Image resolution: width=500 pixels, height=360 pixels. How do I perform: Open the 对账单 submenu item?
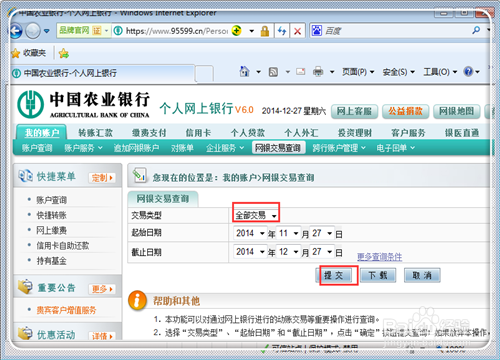pyautogui.click(x=182, y=148)
